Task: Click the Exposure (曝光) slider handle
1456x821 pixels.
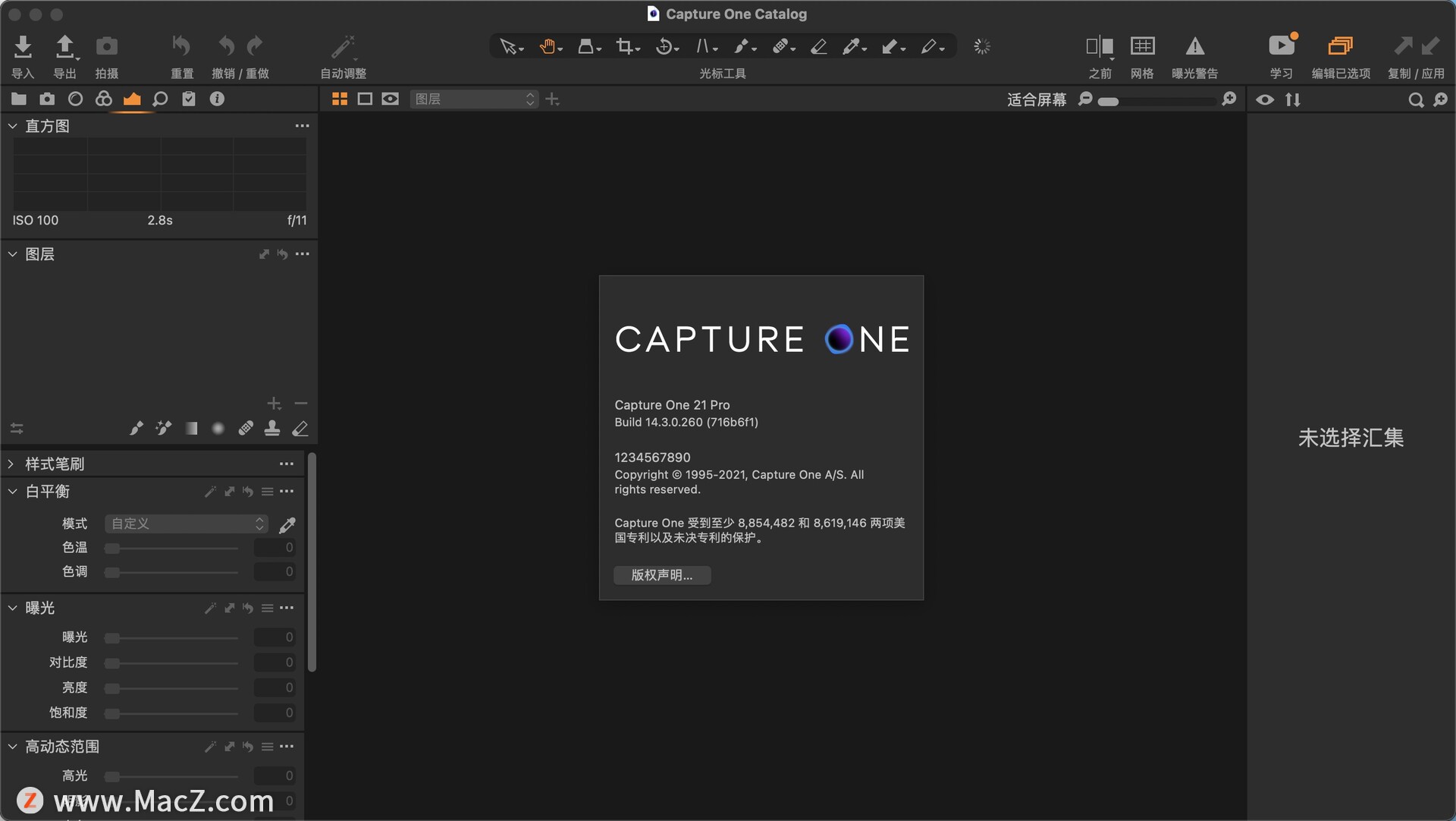Action: pos(112,638)
